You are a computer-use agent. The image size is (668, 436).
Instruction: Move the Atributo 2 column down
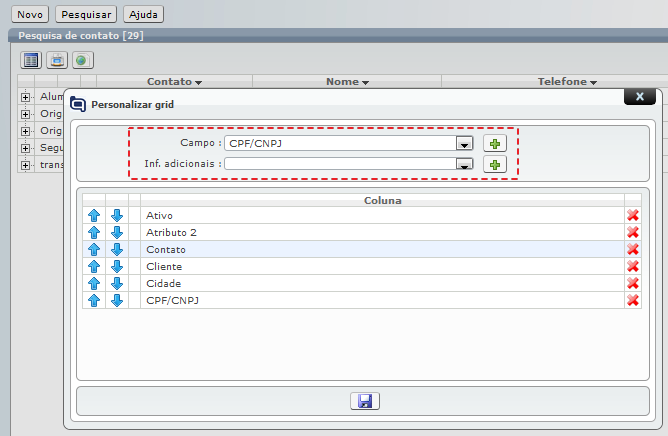coord(117,233)
